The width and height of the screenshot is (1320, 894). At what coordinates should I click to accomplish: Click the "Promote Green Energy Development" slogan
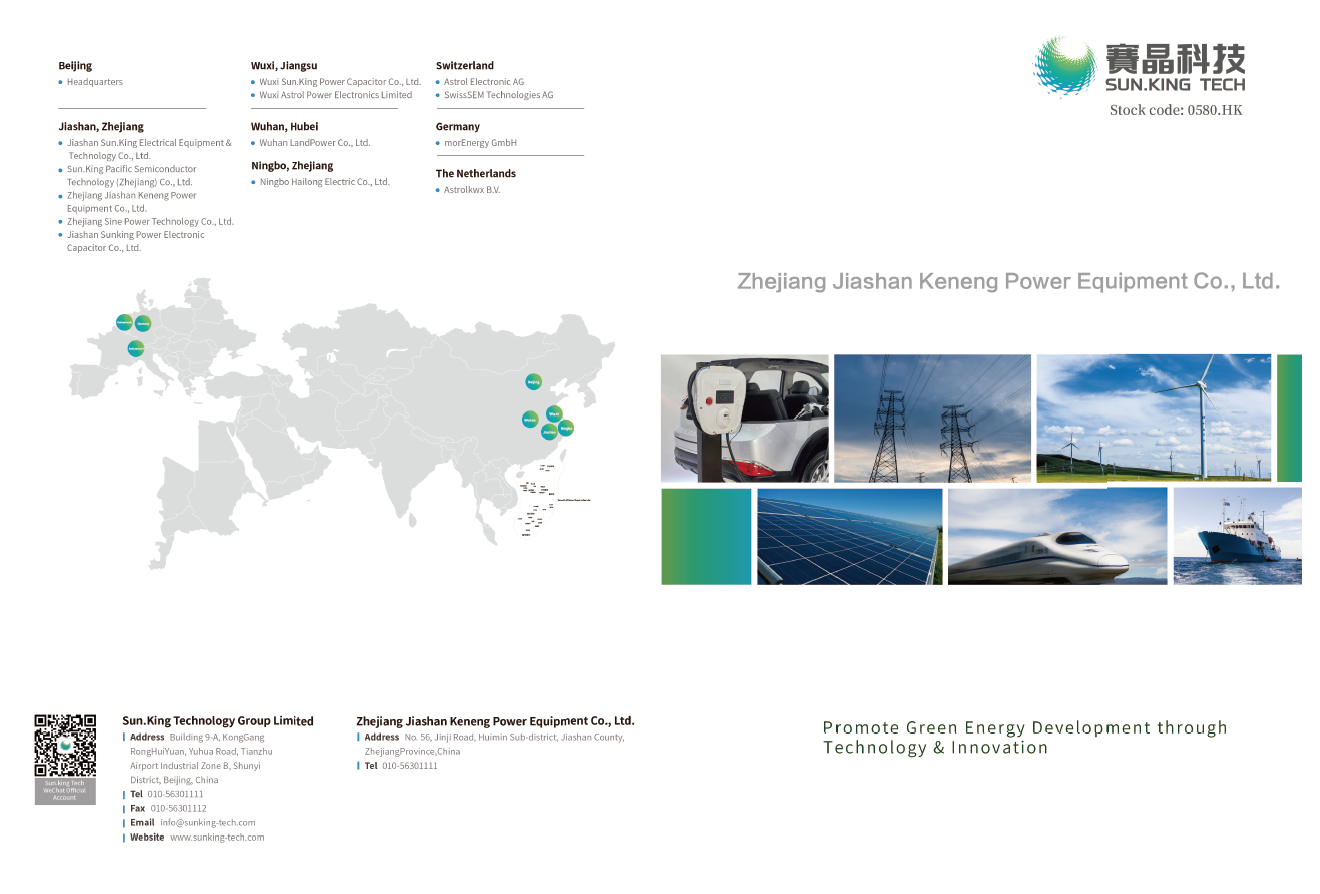tap(1025, 737)
